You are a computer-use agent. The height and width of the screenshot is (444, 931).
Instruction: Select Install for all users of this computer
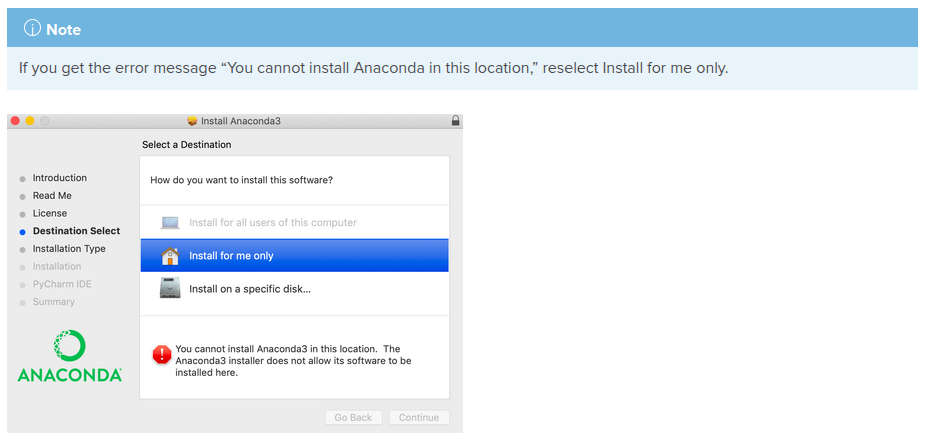tap(294, 223)
